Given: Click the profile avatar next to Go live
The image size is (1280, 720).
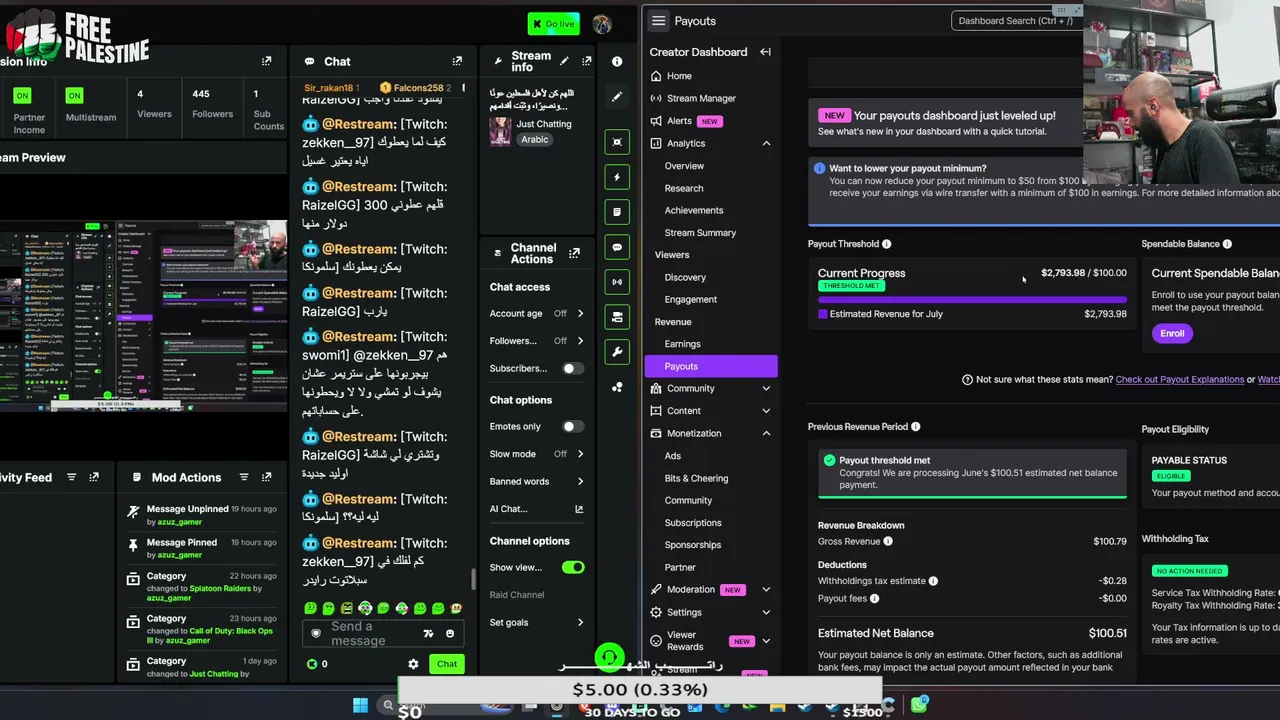Looking at the screenshot, I should pos(602,24).
